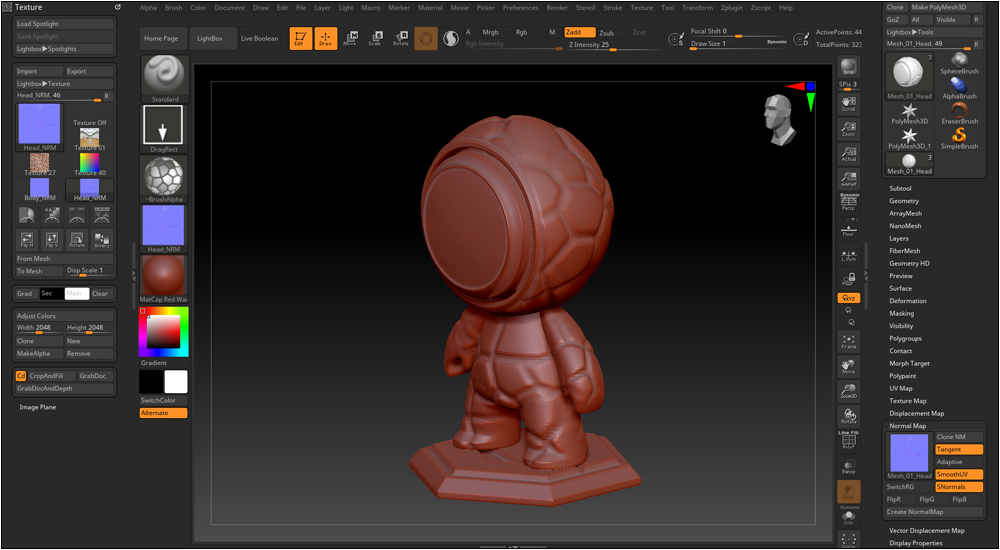Select the Rotate transform tool

(400, 38)
